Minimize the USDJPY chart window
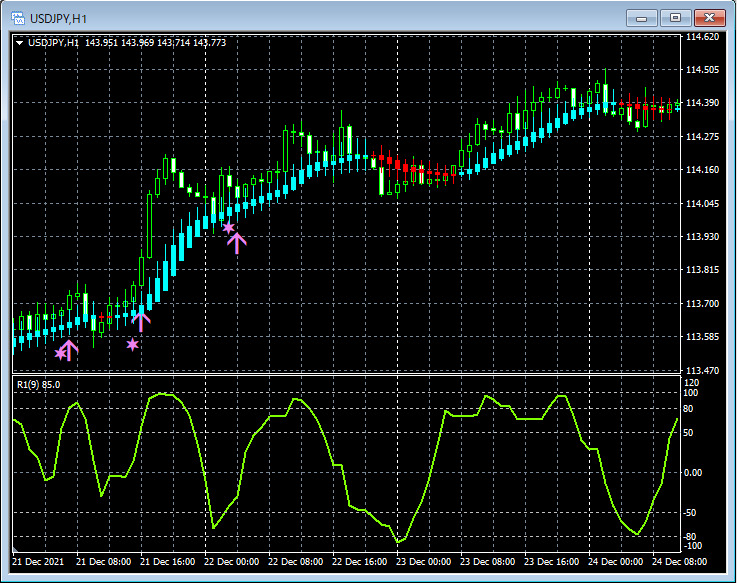Viewport: 738px width, 583px height. (x=642, y=18)
